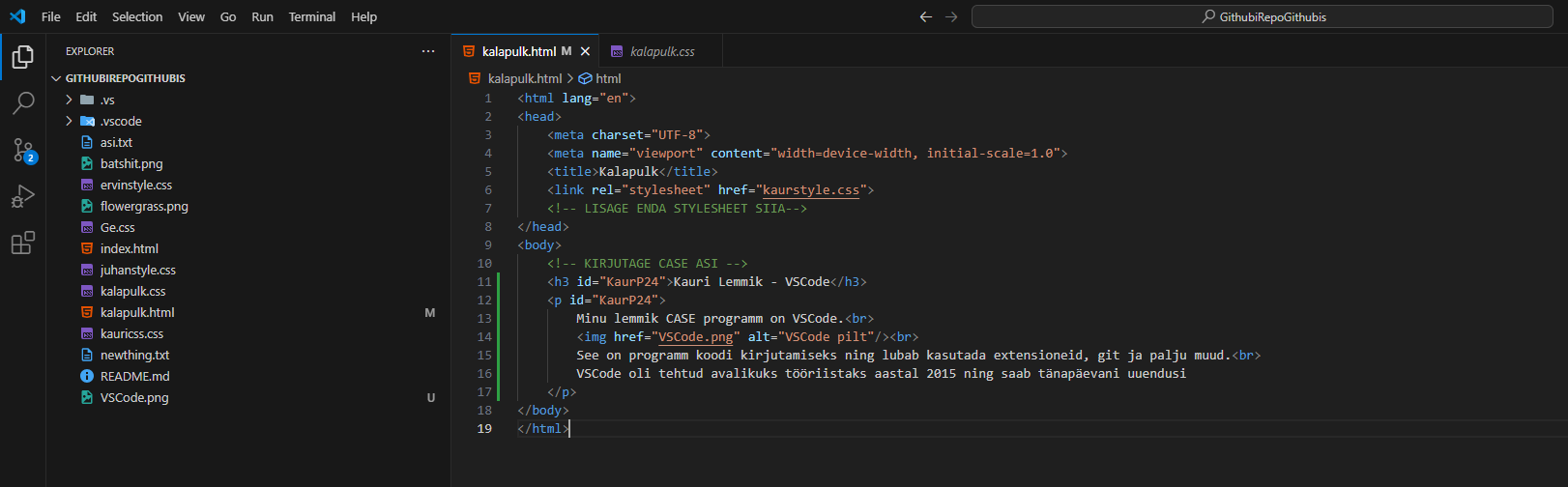Click the batshit.png image icon
This screenshot has height=487, width=1568.
87,163
